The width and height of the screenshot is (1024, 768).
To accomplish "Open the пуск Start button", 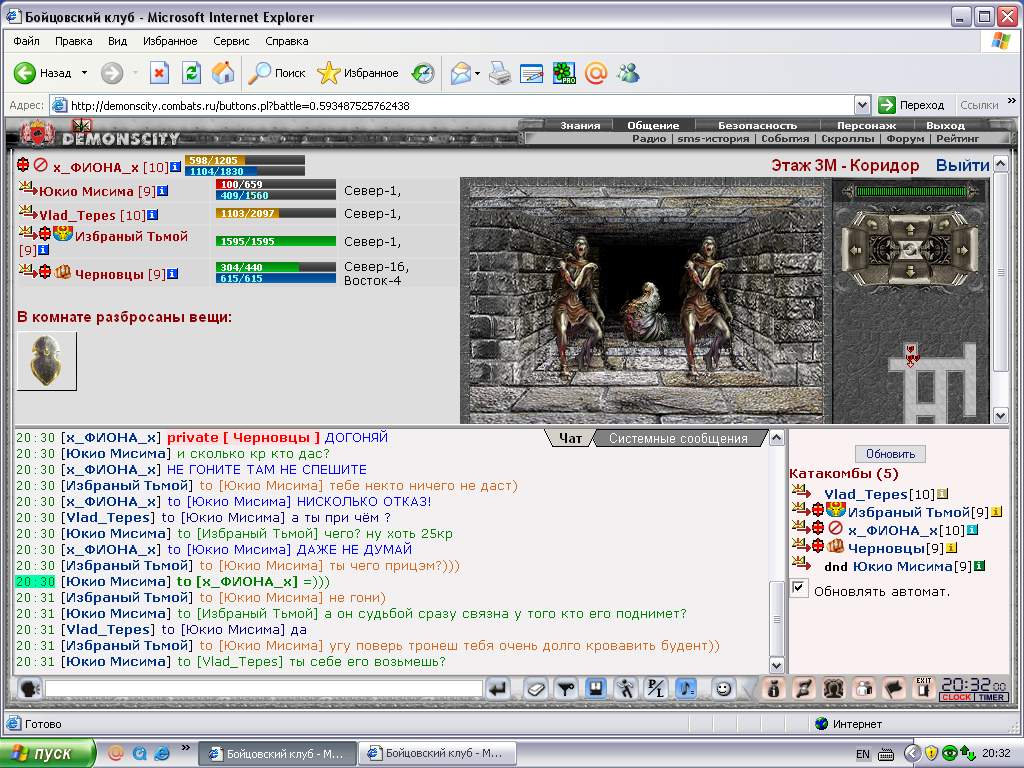I will point(47,754).
